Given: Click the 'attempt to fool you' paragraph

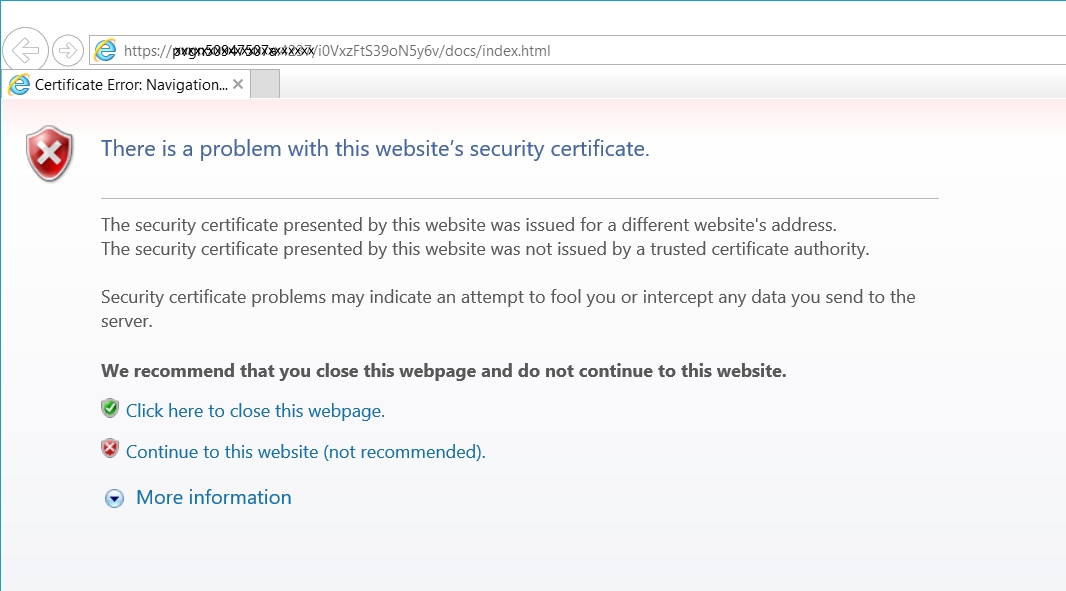Looking at the screenshot, I should click(509, 309).
